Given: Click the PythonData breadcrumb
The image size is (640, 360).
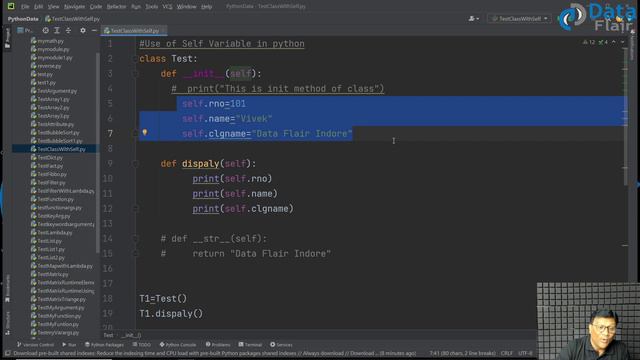Looking at the screenshot, I should click(23, 19).
